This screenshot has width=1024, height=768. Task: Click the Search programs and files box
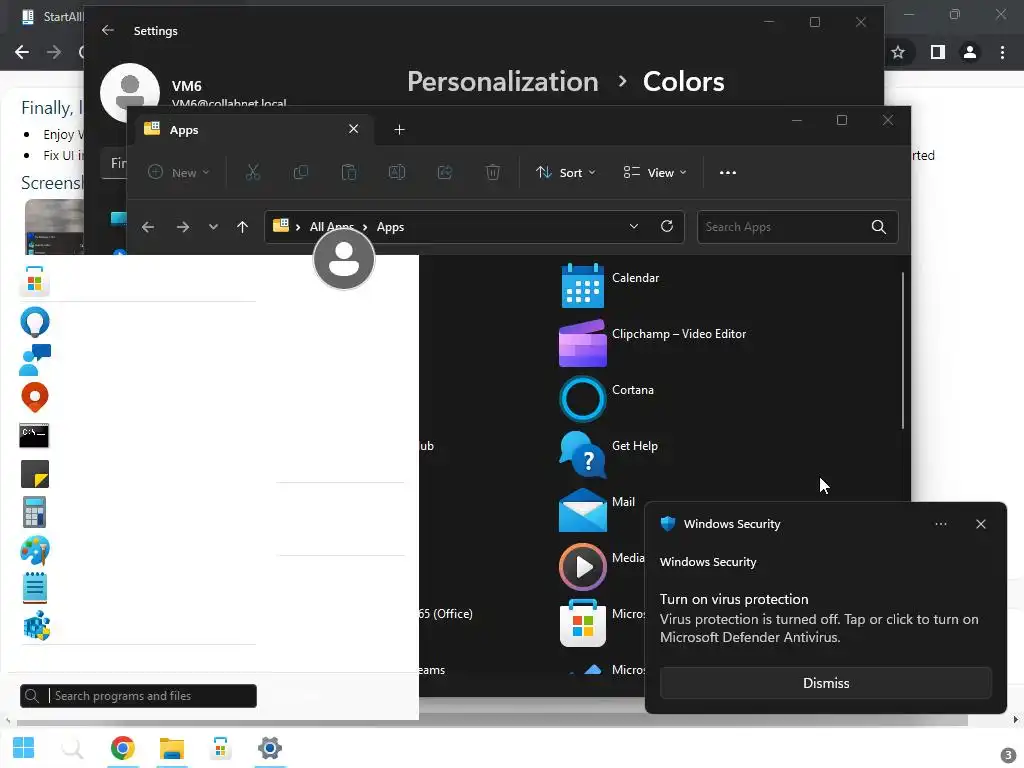coord(138,696)
